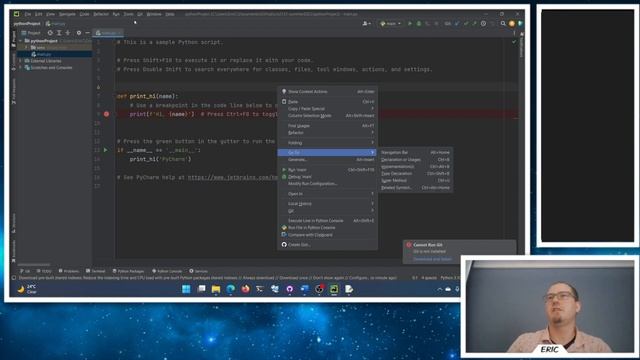Select Scratches and Consoles item
Image resolution: width=640 pixels, height=360 pixels.
[48, 68]
